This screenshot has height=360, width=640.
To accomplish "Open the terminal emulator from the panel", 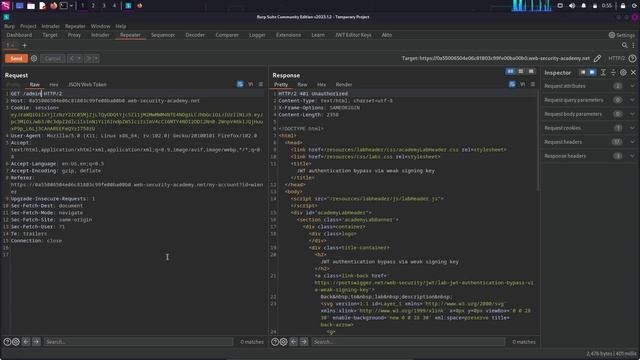I will pos(64,6).
